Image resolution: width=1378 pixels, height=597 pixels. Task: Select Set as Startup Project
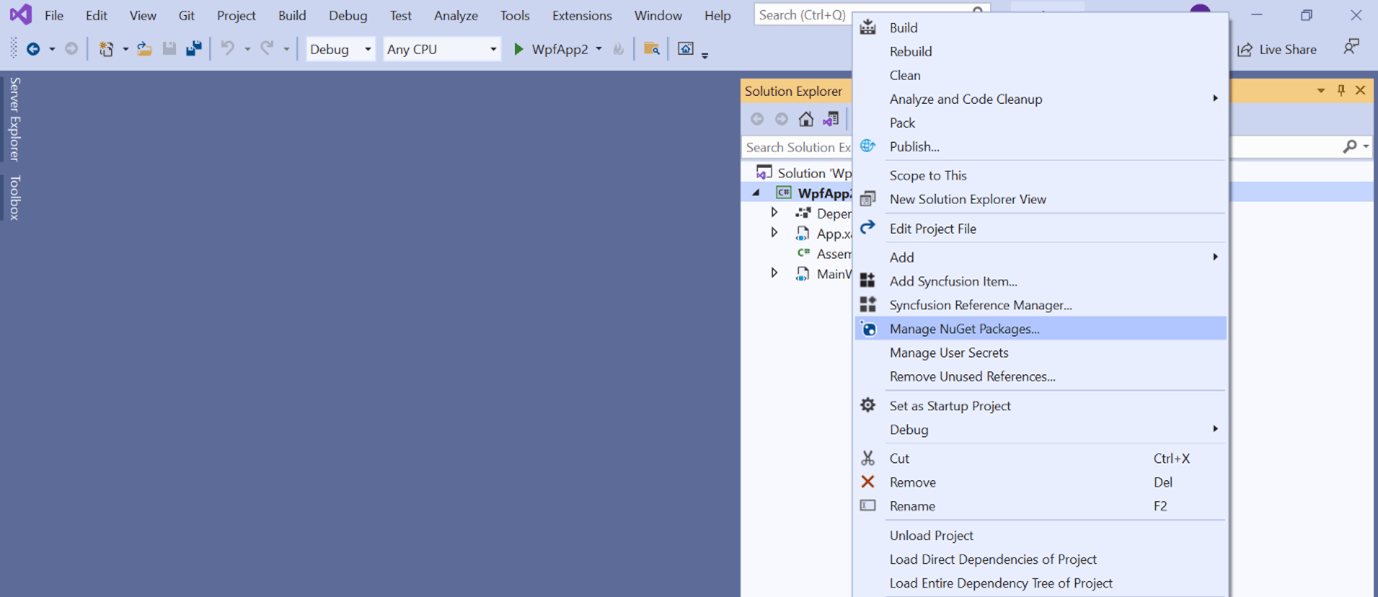[x=949, y=405]
